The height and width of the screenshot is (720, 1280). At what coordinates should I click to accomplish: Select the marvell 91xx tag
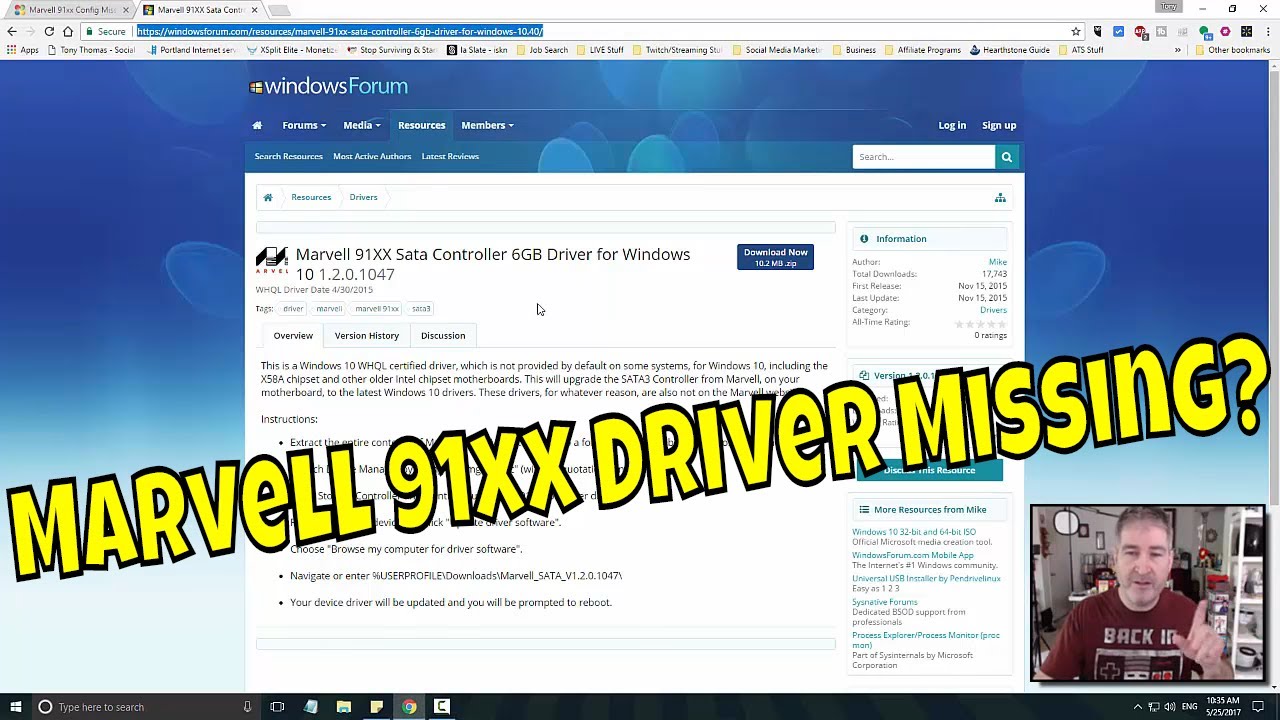click(x=377, y=309)
